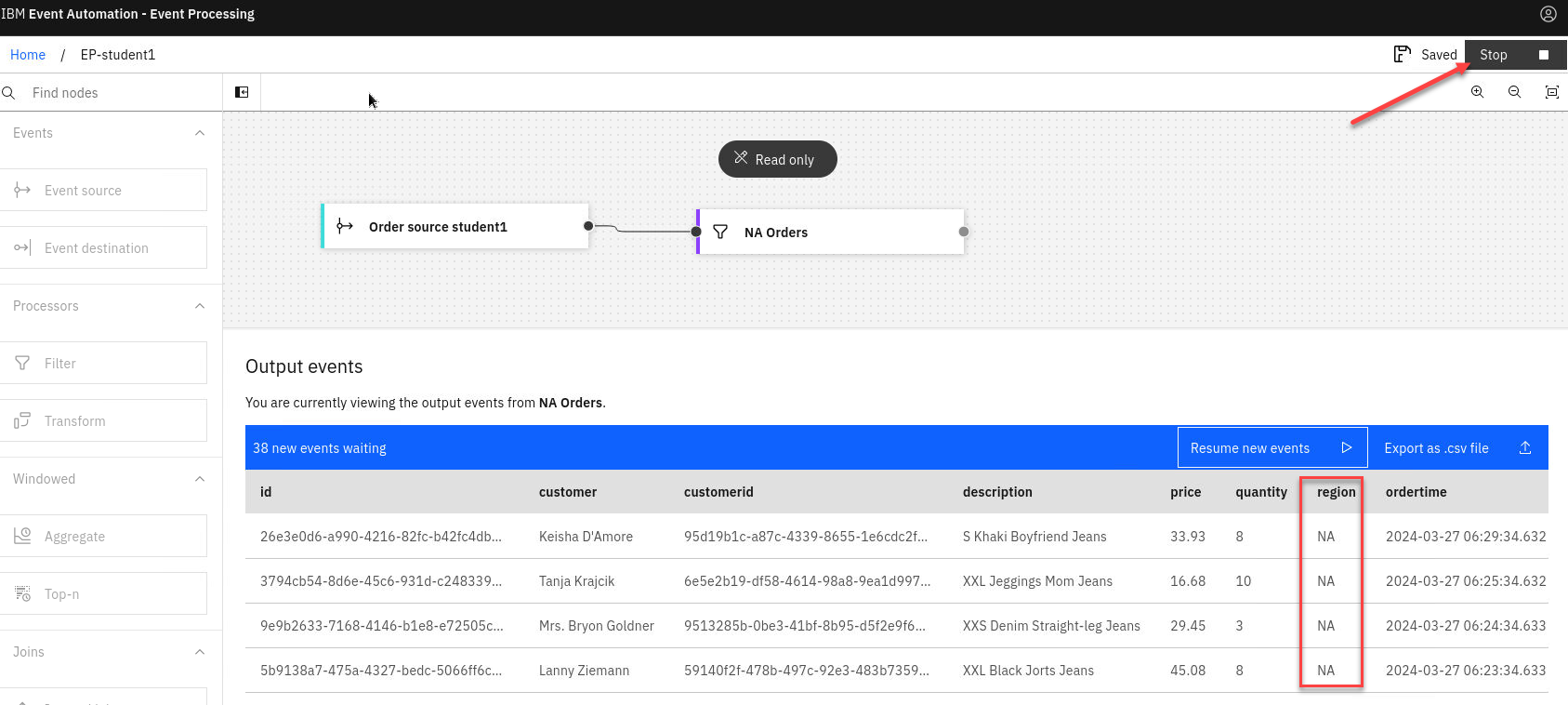Collapse the Joins palette section
The width and height of the screenshot is (1568, 705).
pyautogui.click(x=199, y=652)
